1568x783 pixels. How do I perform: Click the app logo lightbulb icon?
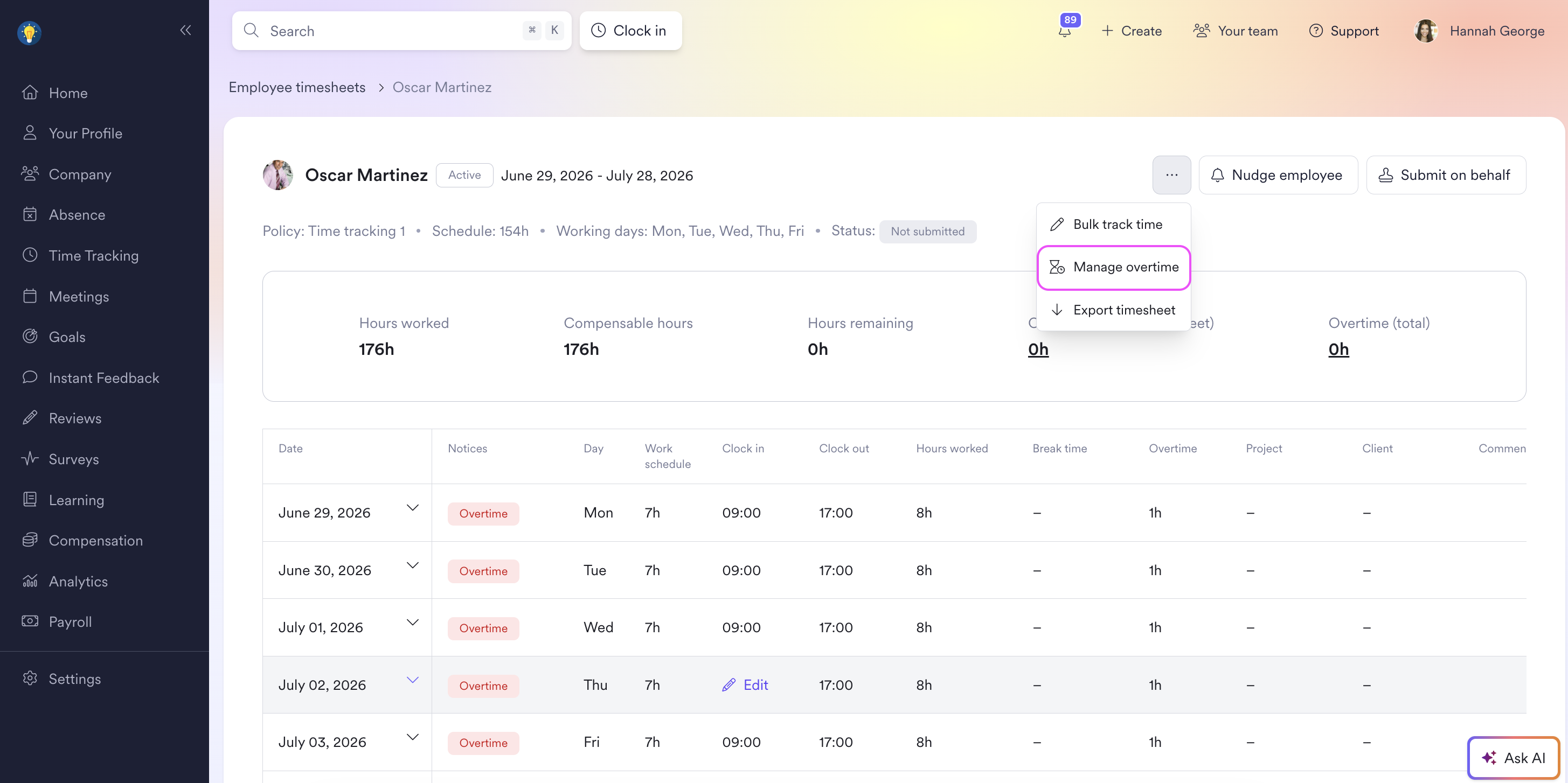click(x=29, y=33)
